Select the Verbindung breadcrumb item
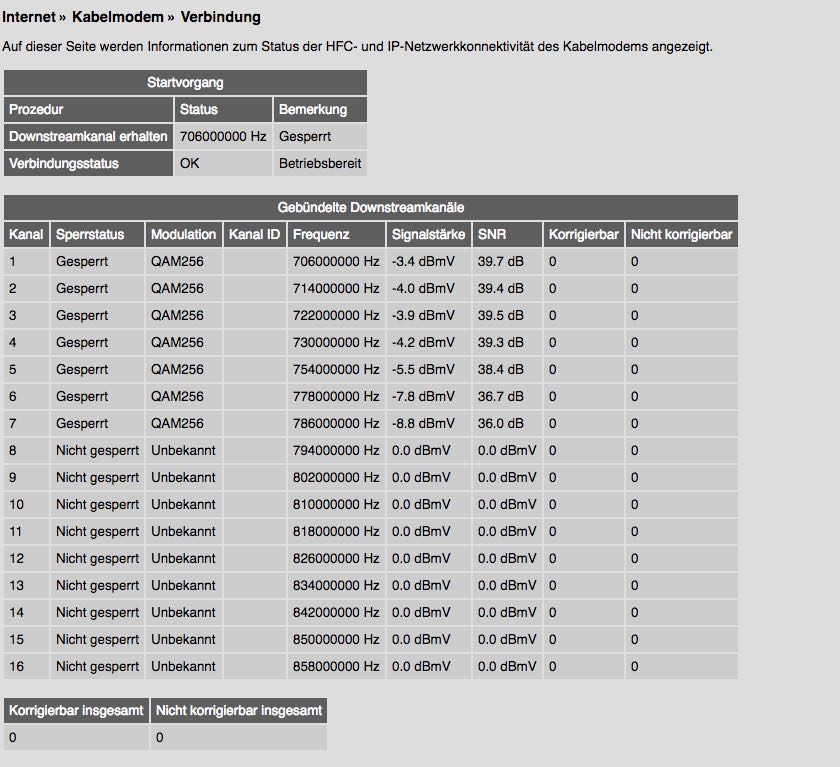This screenshot has width=840, height=767. [x=220, y=17]
